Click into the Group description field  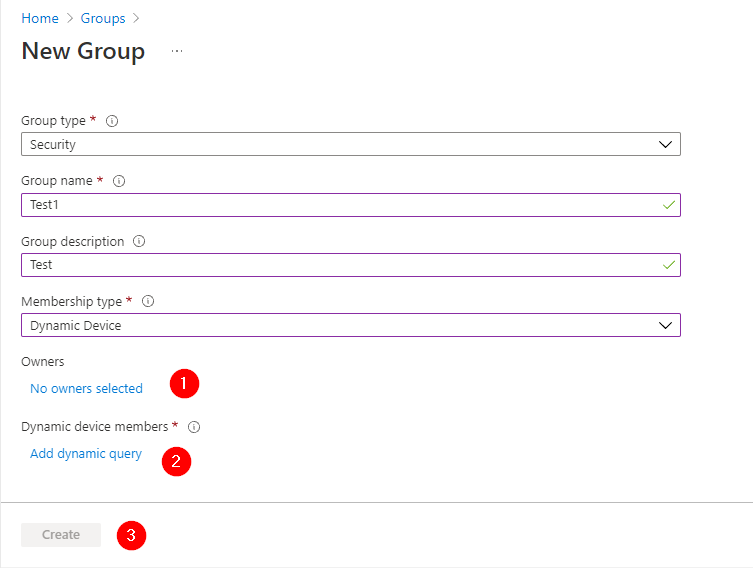click(x=340, y=265)
